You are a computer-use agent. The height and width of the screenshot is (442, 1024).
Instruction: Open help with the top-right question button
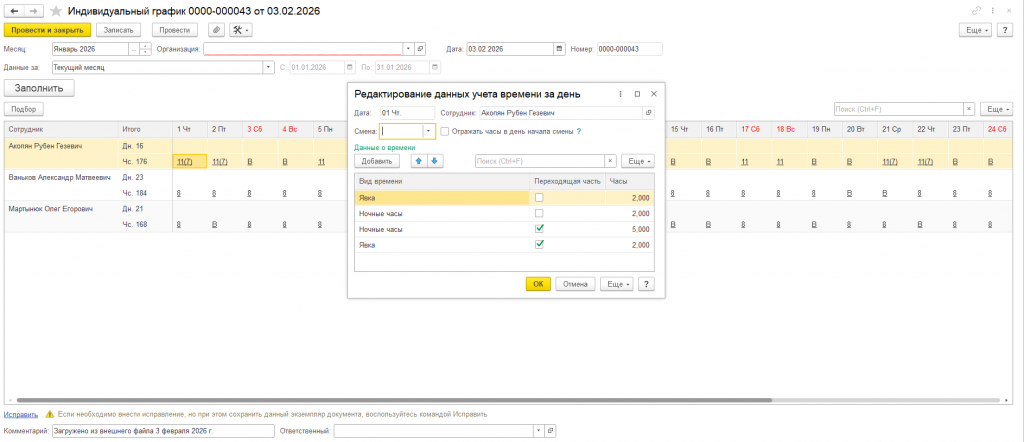point(1005,30)
